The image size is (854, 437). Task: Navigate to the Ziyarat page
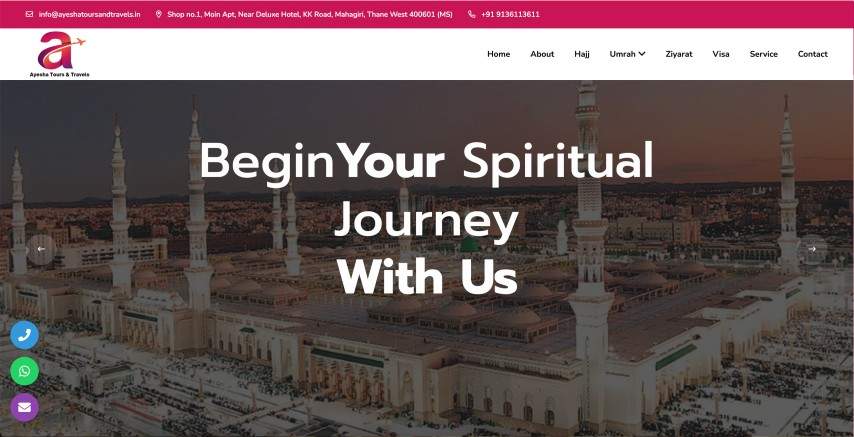pyautogui.click(x=679, y=54)
